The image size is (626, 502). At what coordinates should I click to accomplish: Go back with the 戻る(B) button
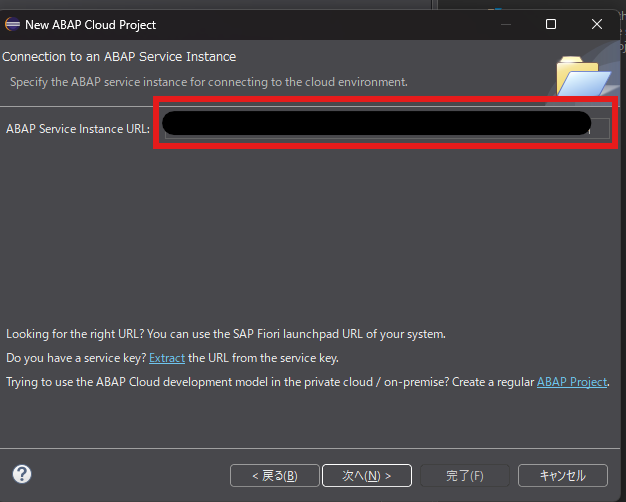[275, 475]
